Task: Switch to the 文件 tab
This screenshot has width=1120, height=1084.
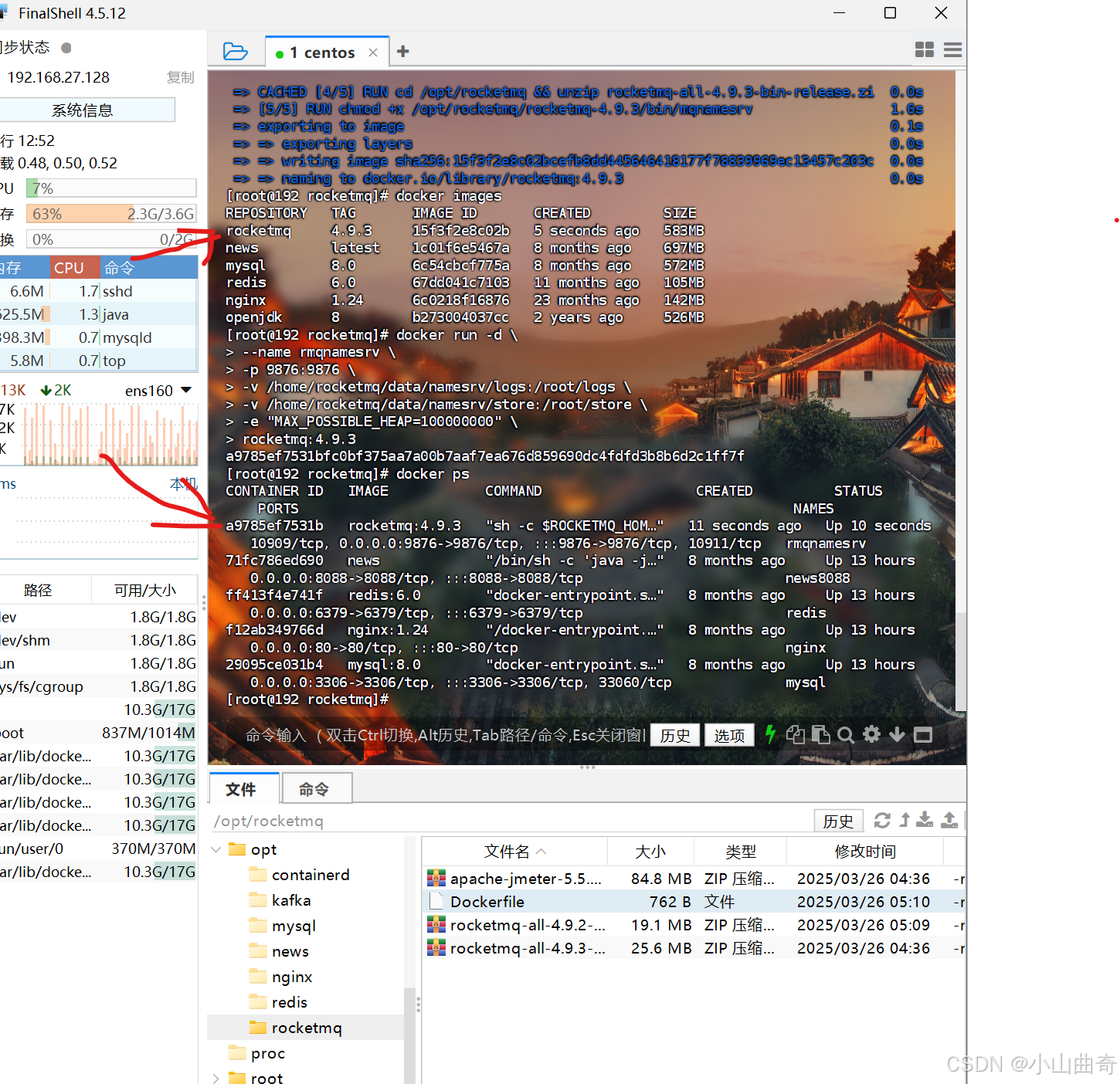Action: (x=244, y=788)
